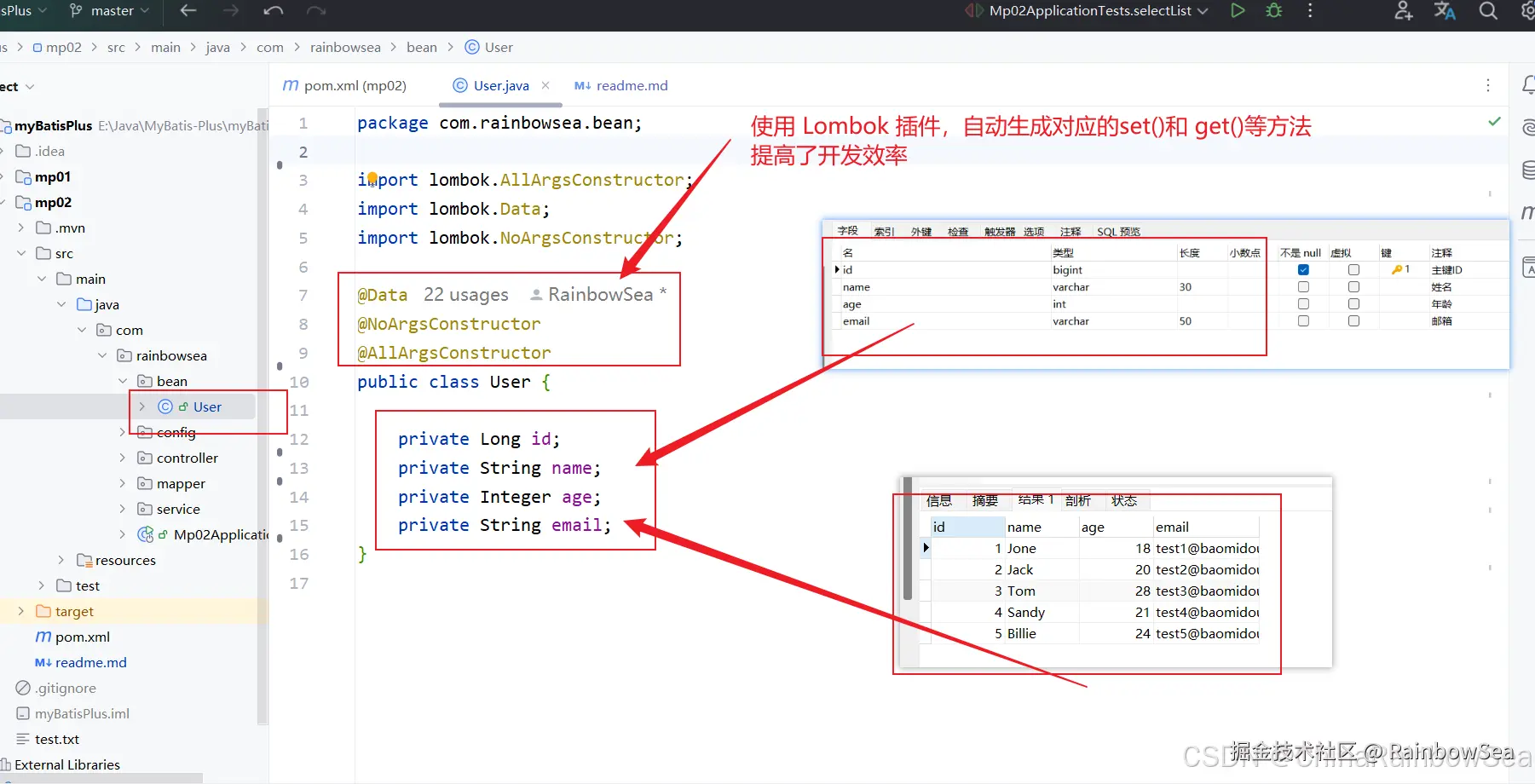Expand the config package
Viewport: 1535px width, 784px height.
click(122, 432)
